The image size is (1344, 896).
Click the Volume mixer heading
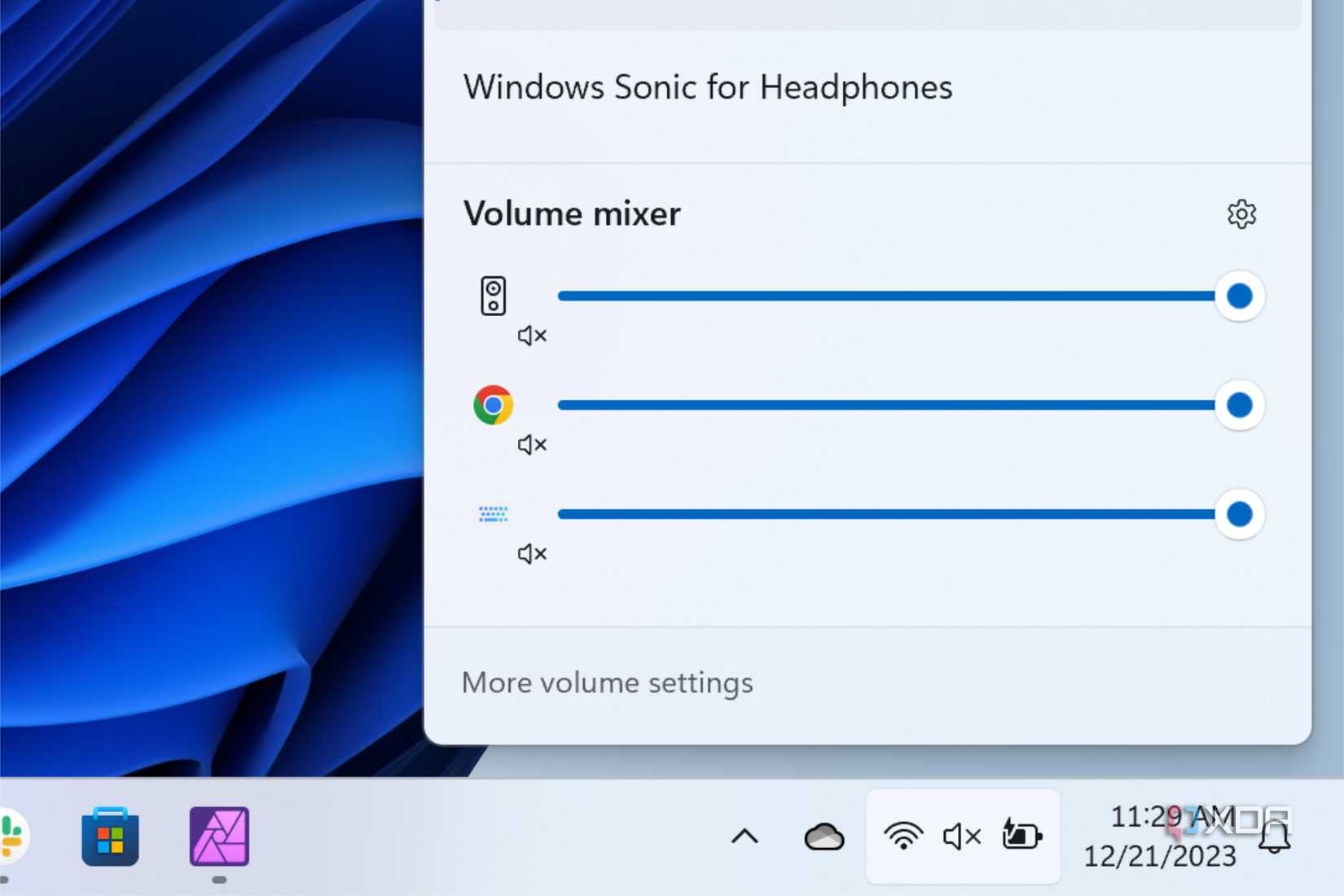571,214
